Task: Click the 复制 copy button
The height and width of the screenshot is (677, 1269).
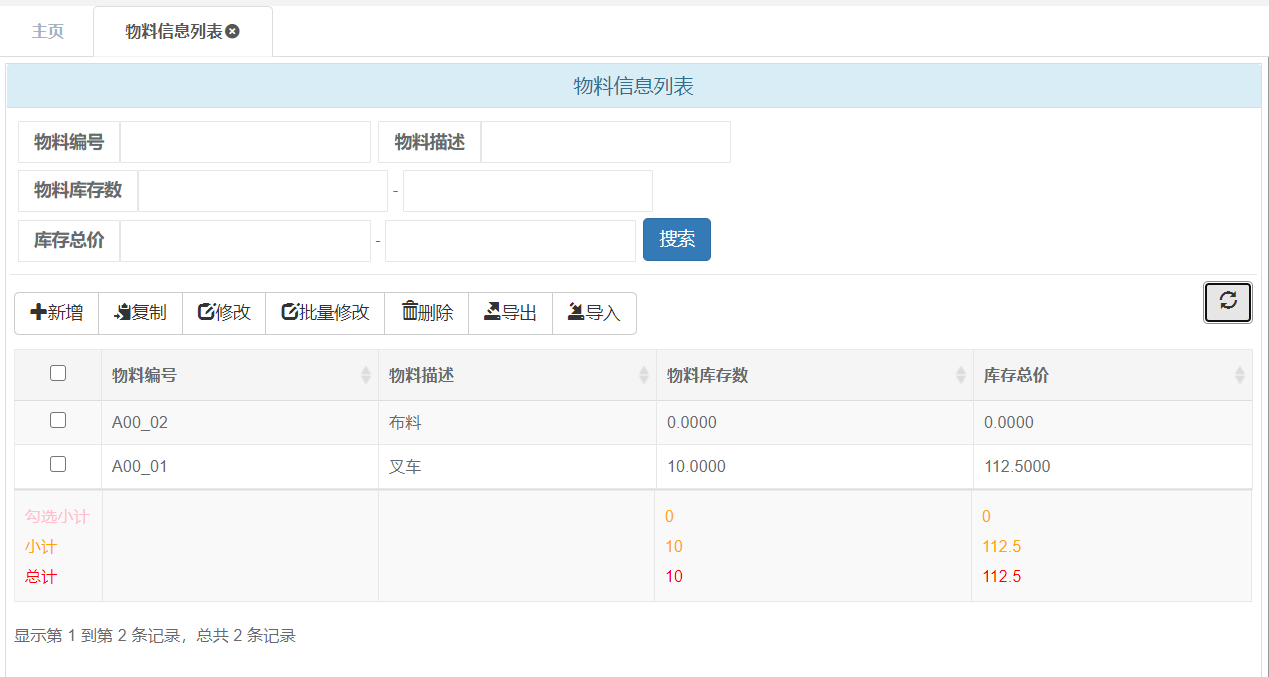Action: click(x=140, y=313)
